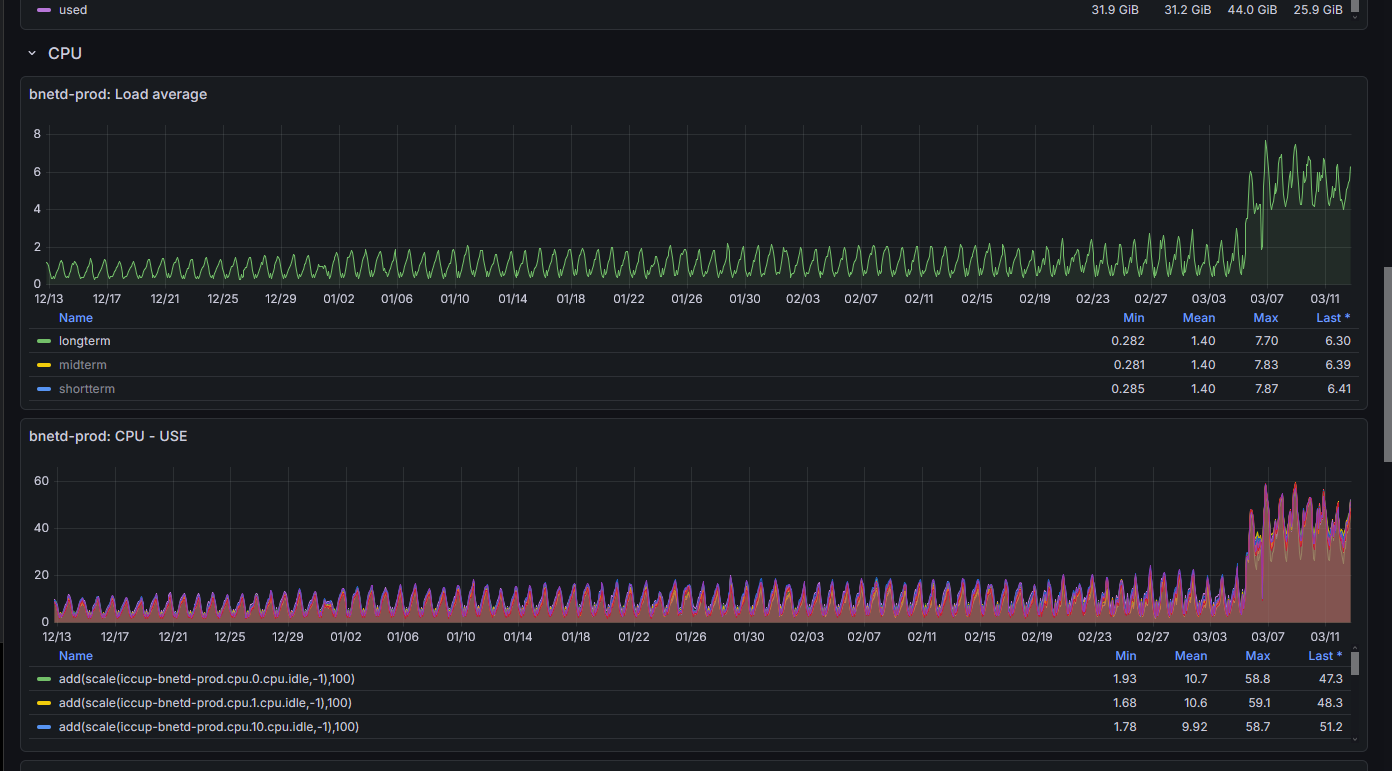The width and height of the screenshot is (1392, 771).
Task: Sort Load average legend by Last
Action: coord(1333,318)
